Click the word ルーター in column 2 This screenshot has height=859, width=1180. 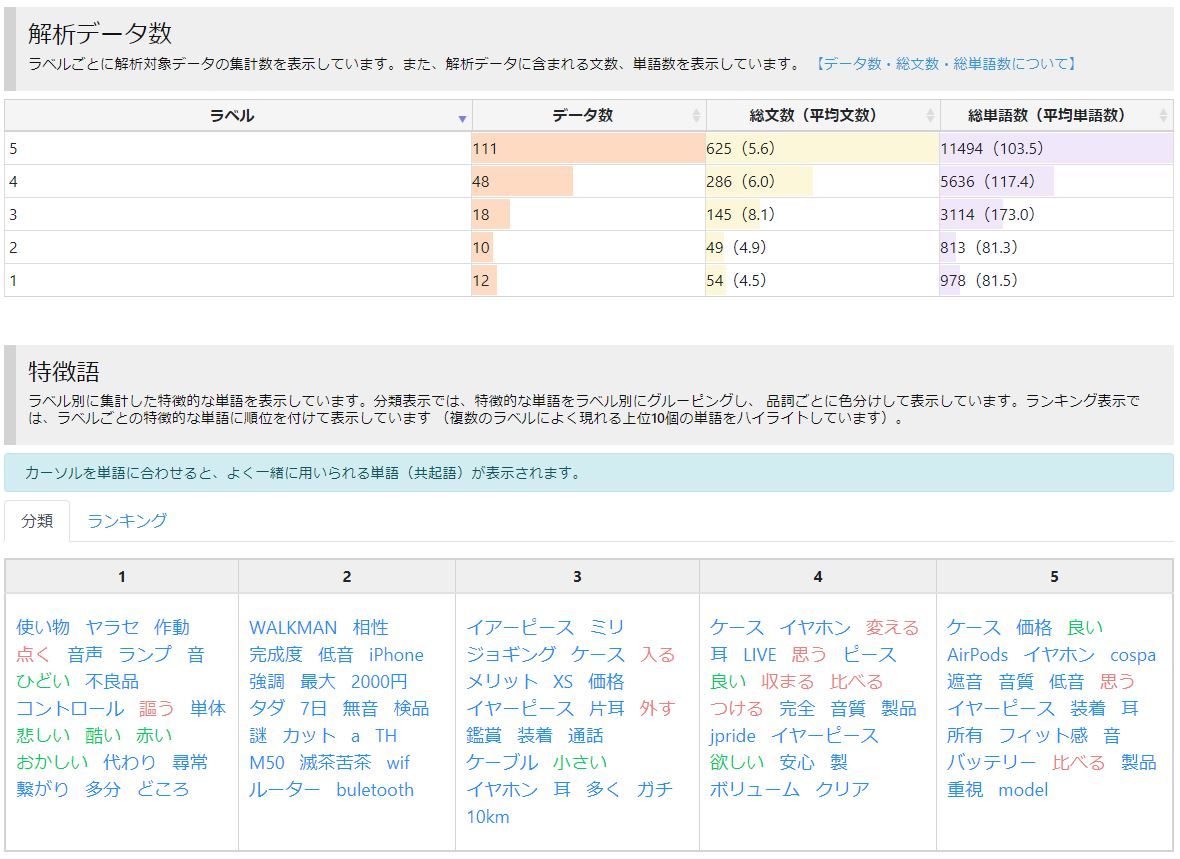(x=284, y=790)
